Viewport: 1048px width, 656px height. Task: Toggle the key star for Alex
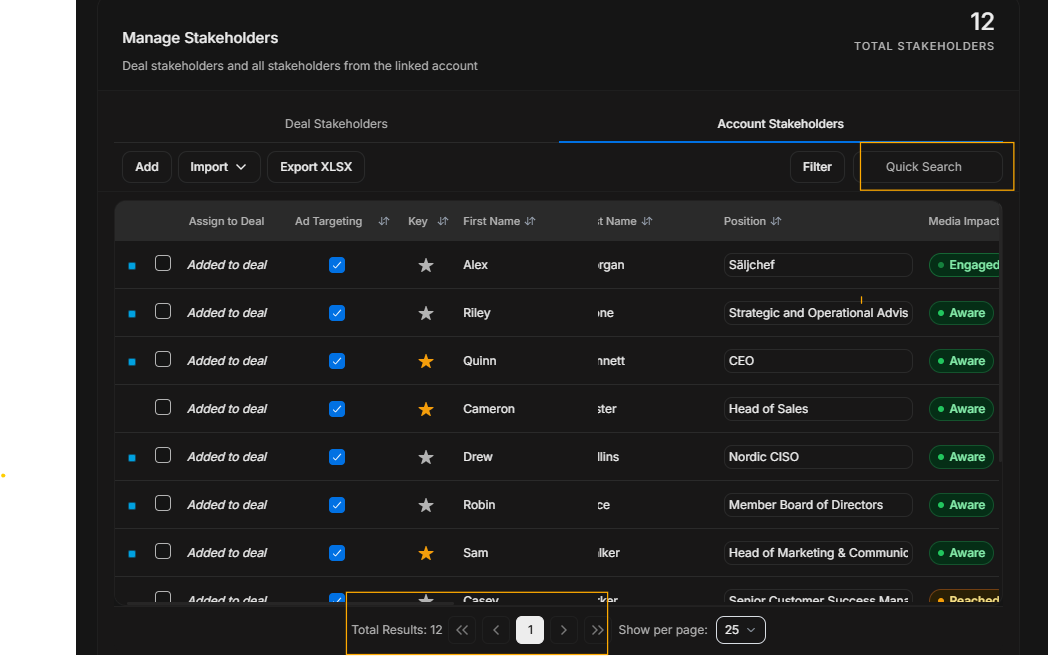pos(426,265)
